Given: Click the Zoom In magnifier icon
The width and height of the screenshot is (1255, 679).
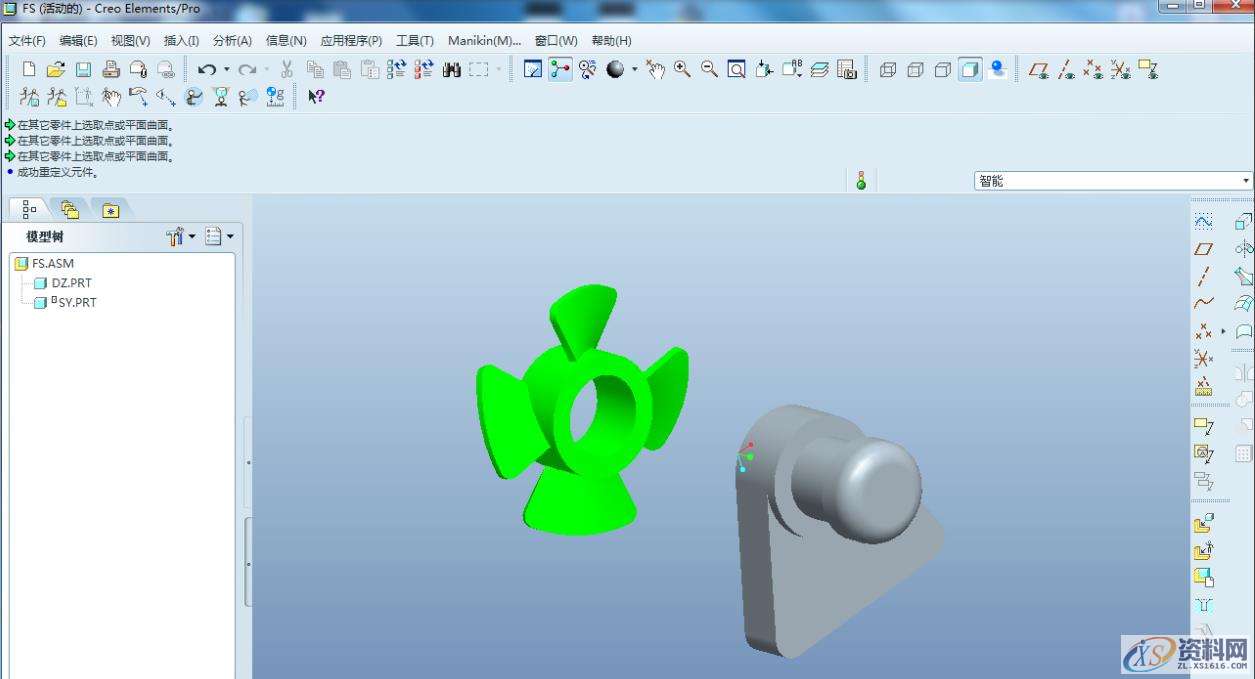Looking at the screenshot, I should point(682,69).
